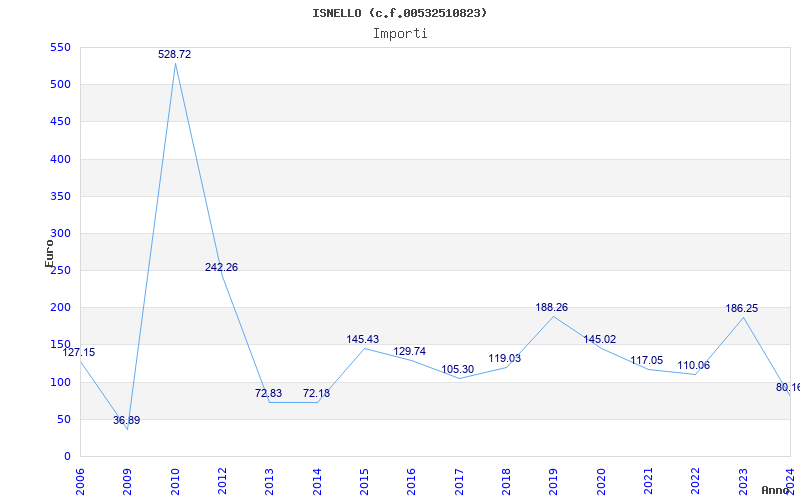Click the x-axis year 2010

(174, 482)
